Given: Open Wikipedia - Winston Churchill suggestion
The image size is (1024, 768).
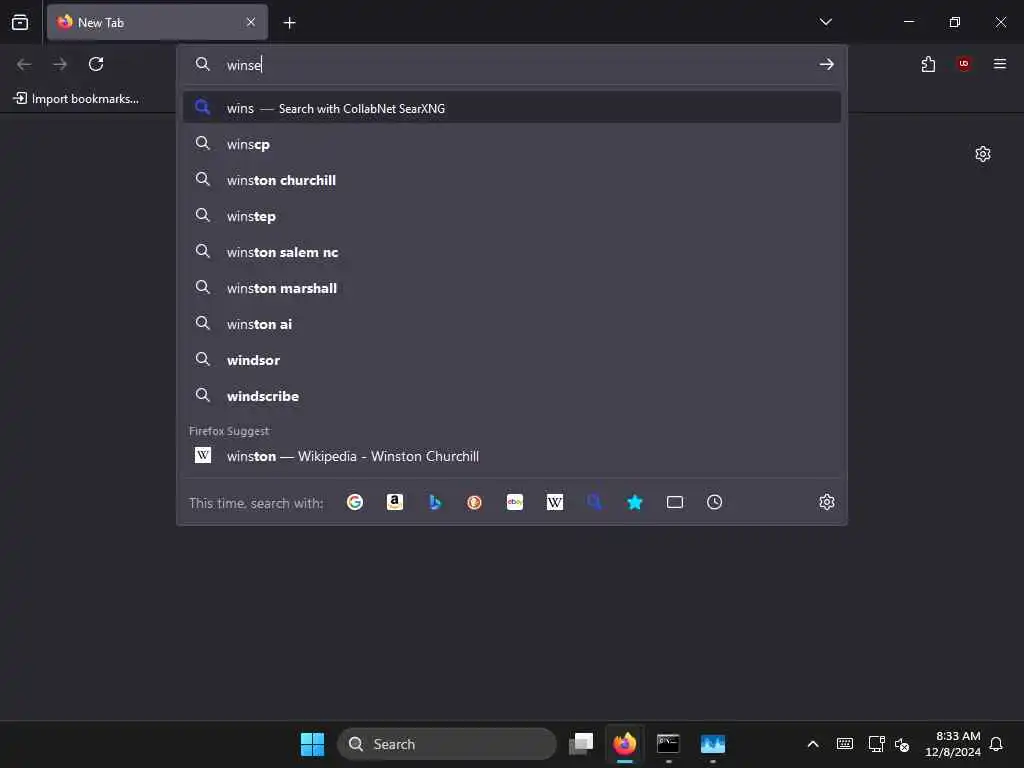Looking at the screenshot, I should pos(512,456).
